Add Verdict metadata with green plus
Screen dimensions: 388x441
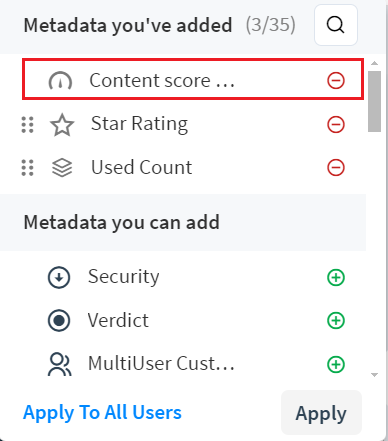(336, 321)
